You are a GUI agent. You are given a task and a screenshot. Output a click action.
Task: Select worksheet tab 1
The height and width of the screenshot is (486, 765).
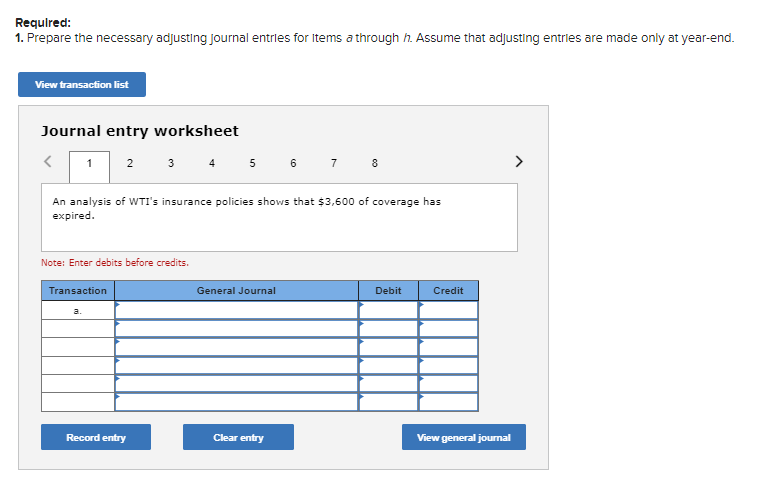[89, 166]
